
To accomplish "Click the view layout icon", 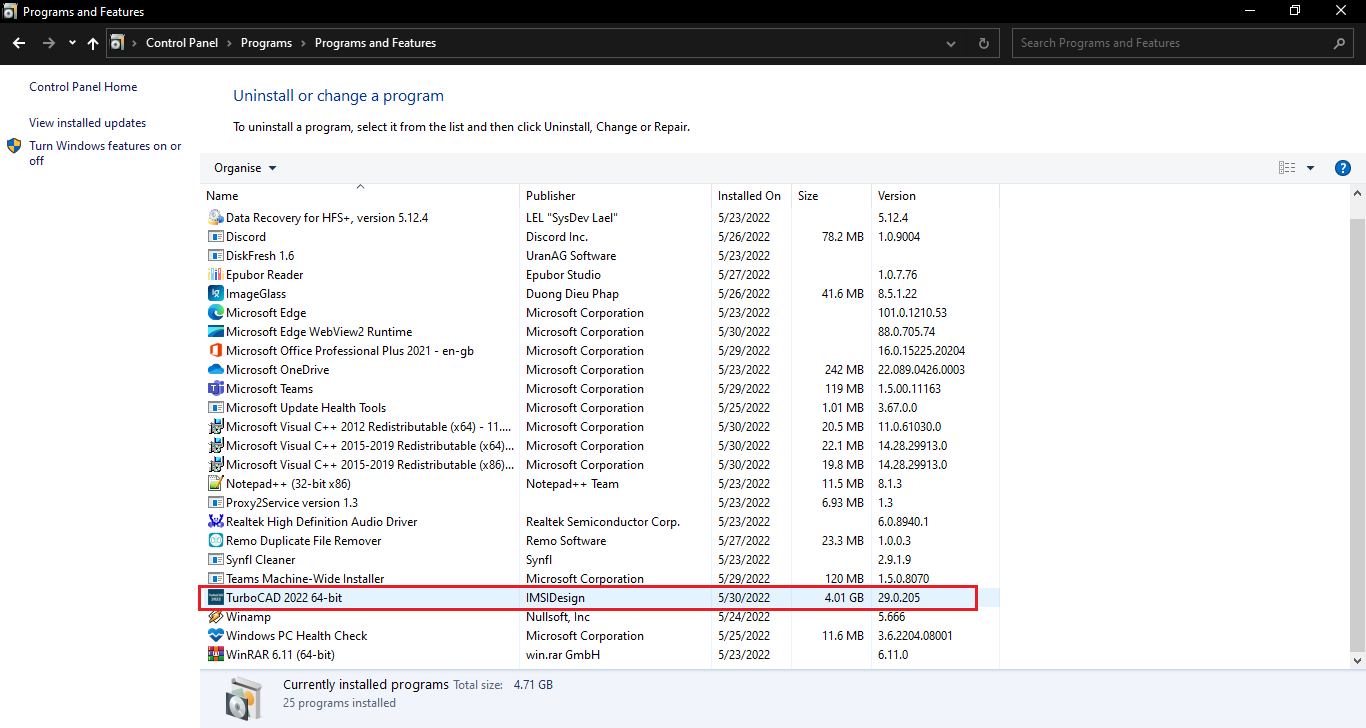I will (x=1287, y=168).
